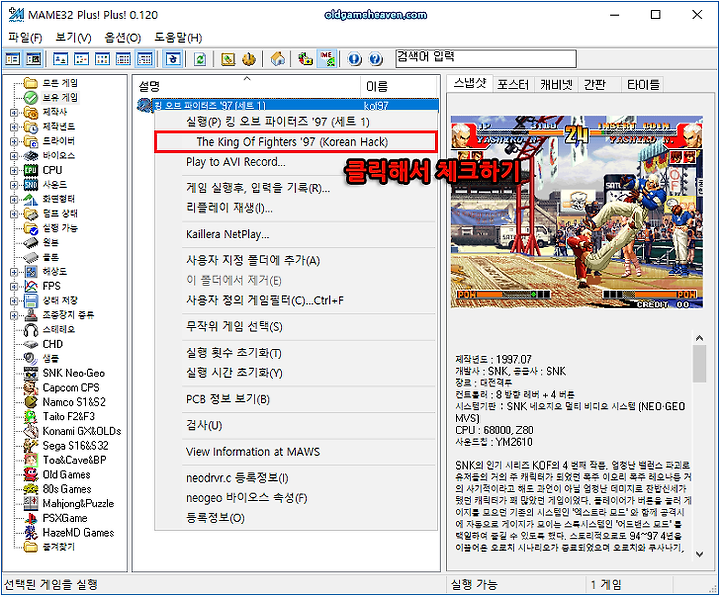Choose neodrvr.c 등록정보(I) entry

pos(296,478)
